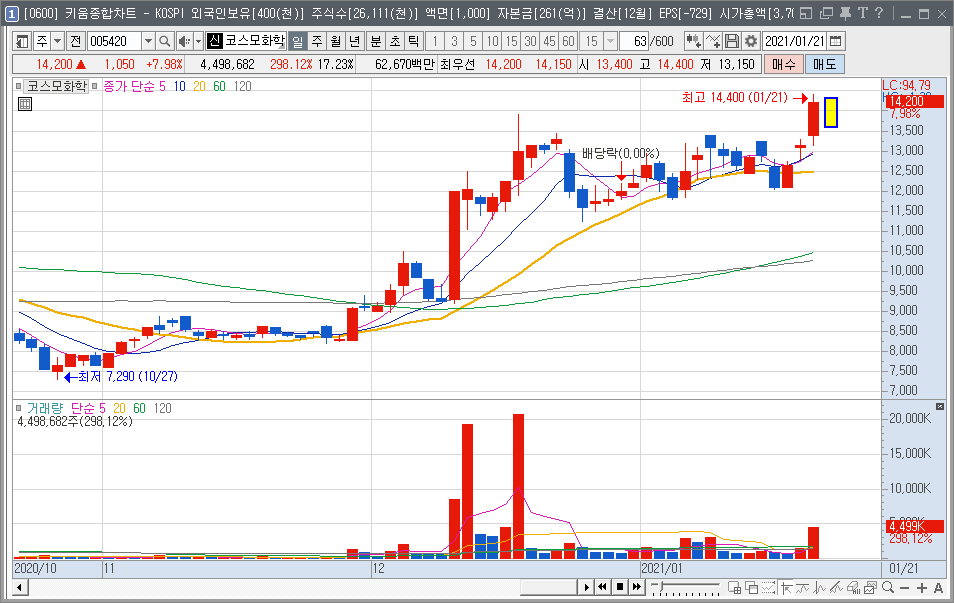The height and width of the screenshot is (603, 954).
Task: Click the eraser drawing tool icon
Action: [x=854, y=587]
